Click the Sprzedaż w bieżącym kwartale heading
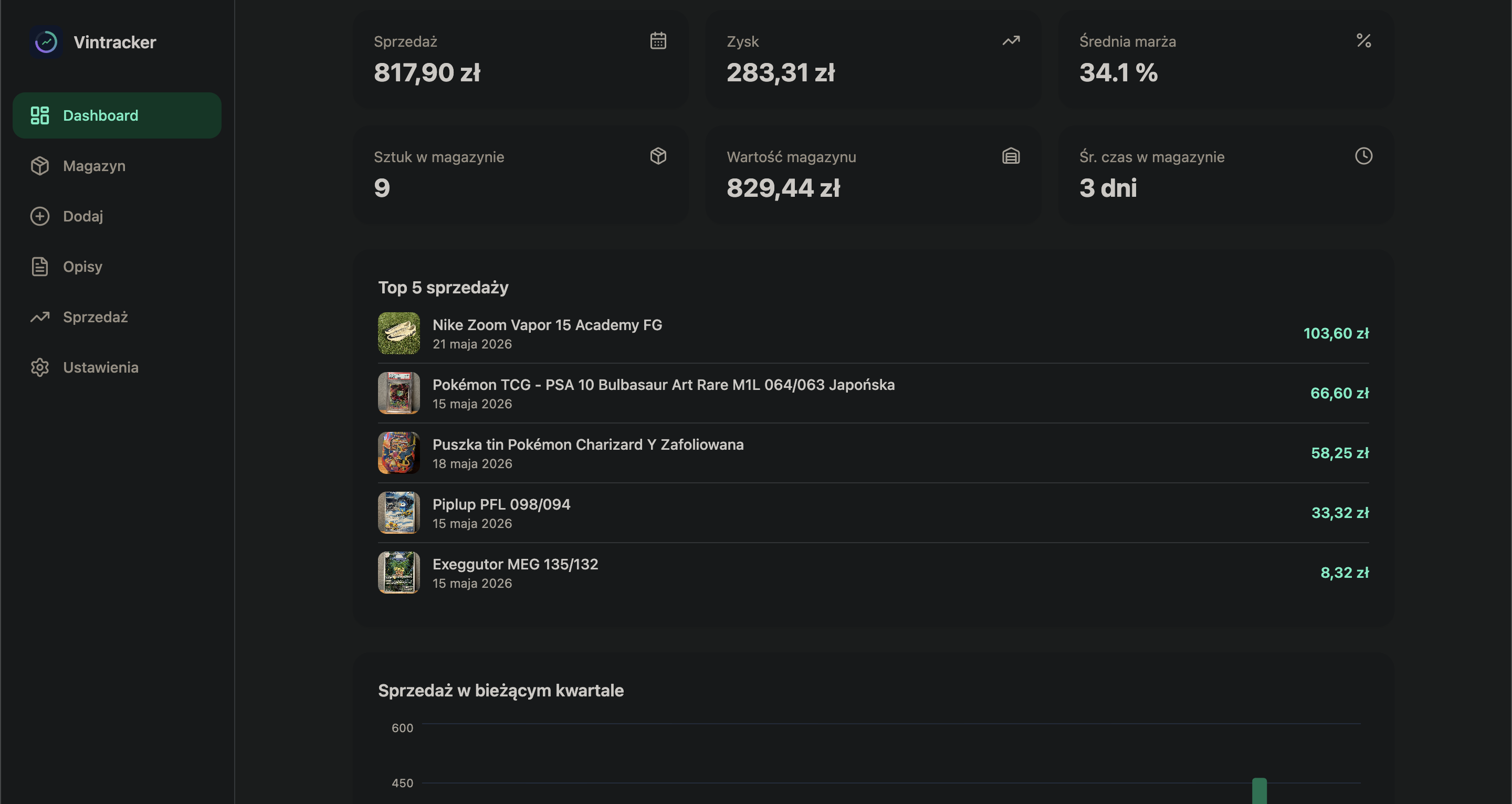The width and height of the screenshot is (1512, 804). (x=501, y=691)
